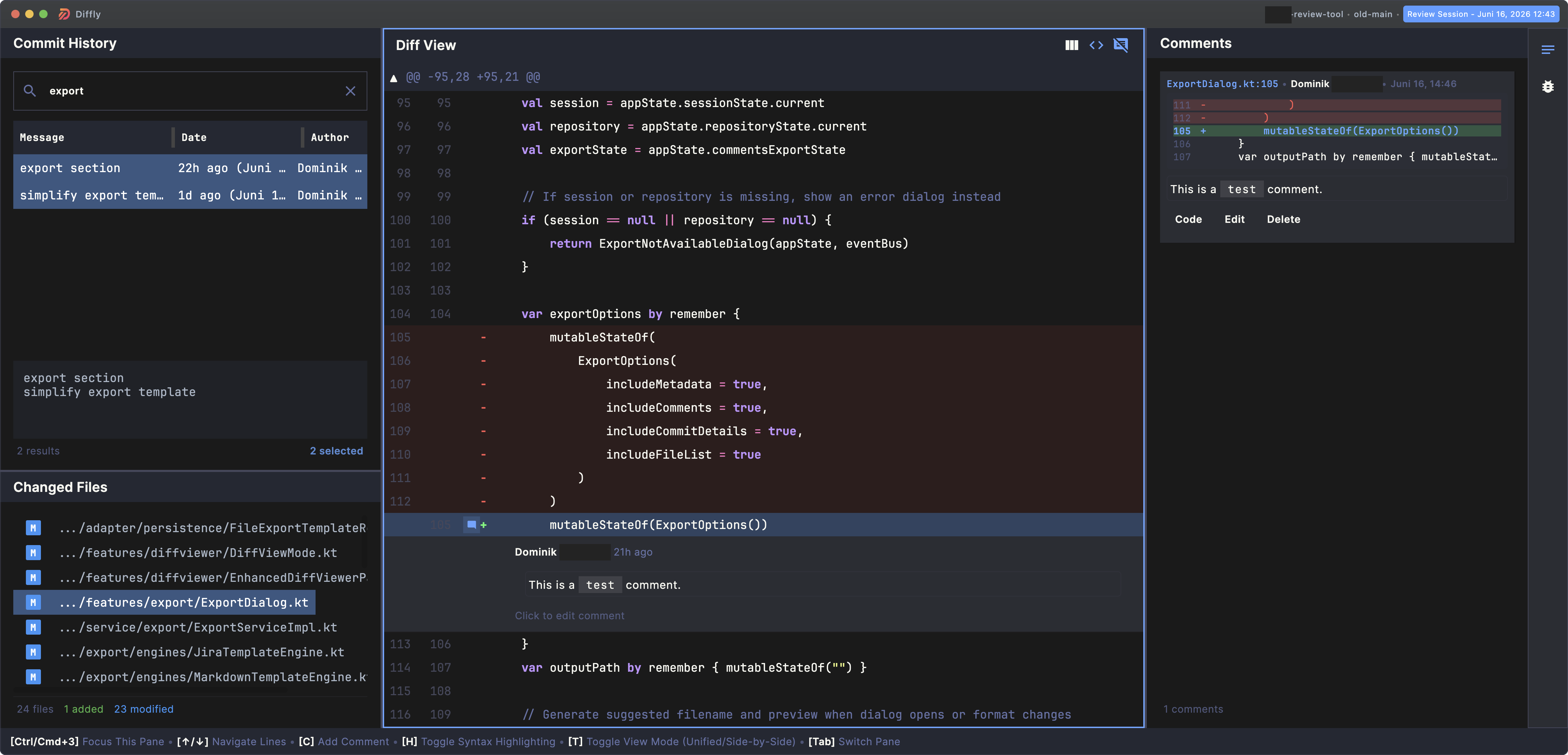Click "24 files" count in footer
The image size is (1568, 755).
(x=35, y=709)
